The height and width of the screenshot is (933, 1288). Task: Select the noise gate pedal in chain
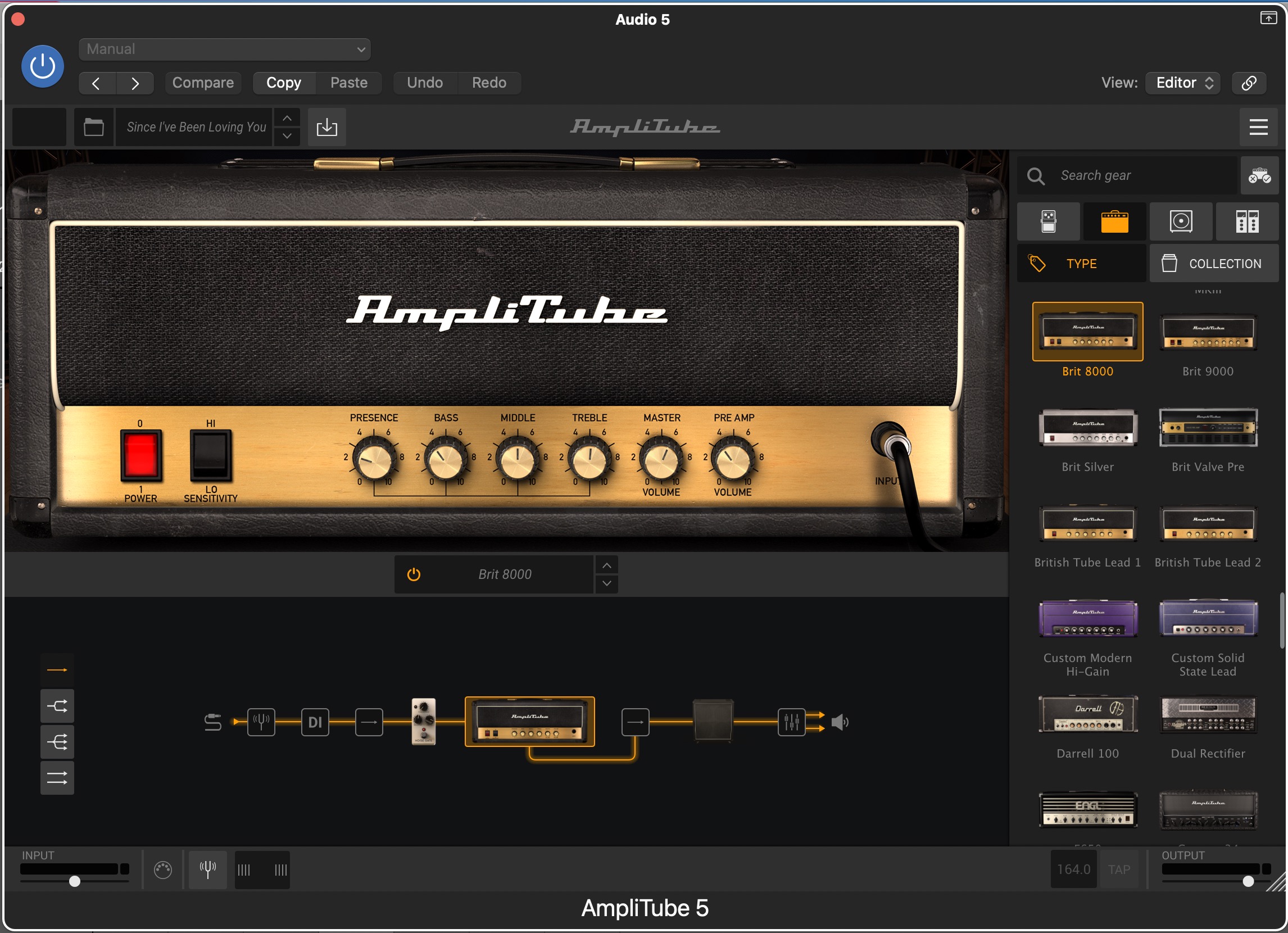(x=424, y=722)
